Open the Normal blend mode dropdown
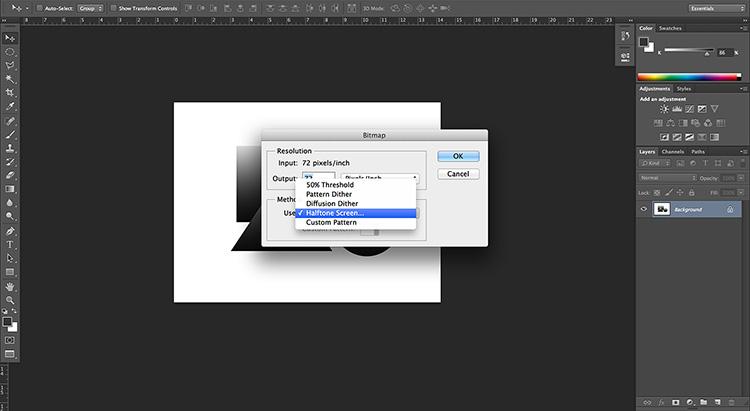The height and width of the screenshot is (411, 750). point(668,178)
